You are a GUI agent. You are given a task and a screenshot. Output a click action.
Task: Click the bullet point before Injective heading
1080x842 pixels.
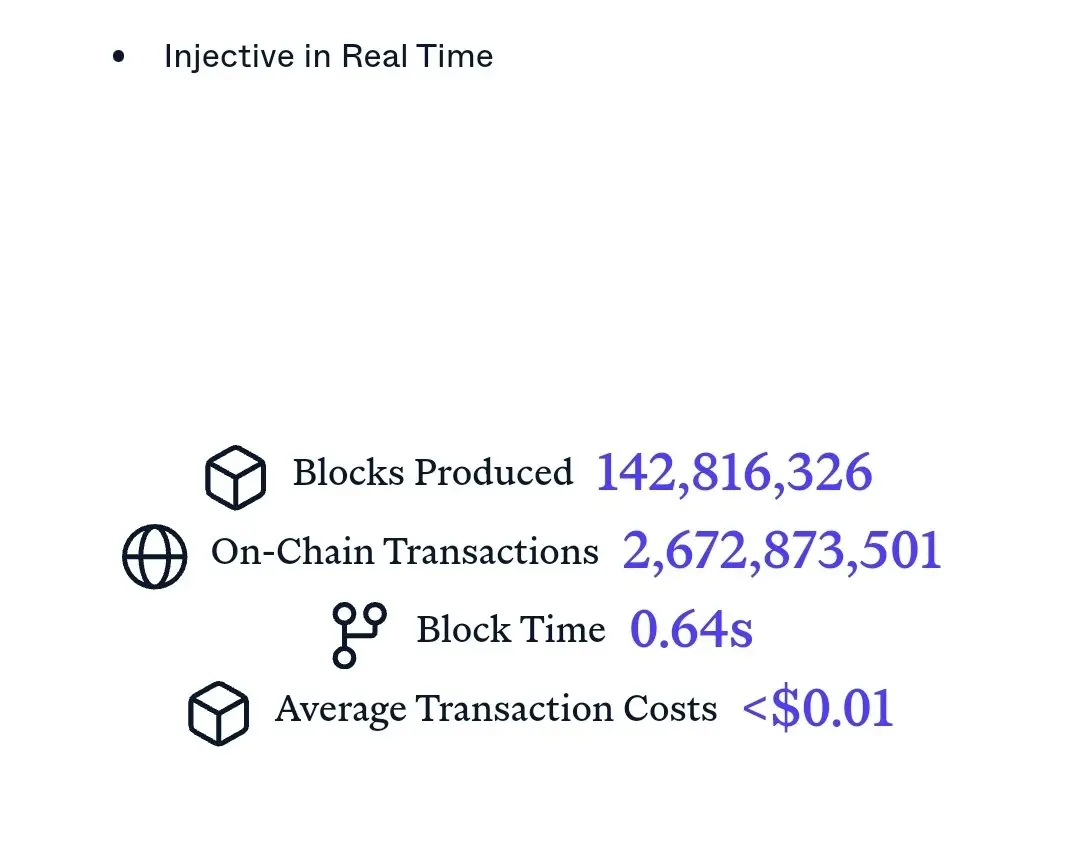tap(118, 57)
